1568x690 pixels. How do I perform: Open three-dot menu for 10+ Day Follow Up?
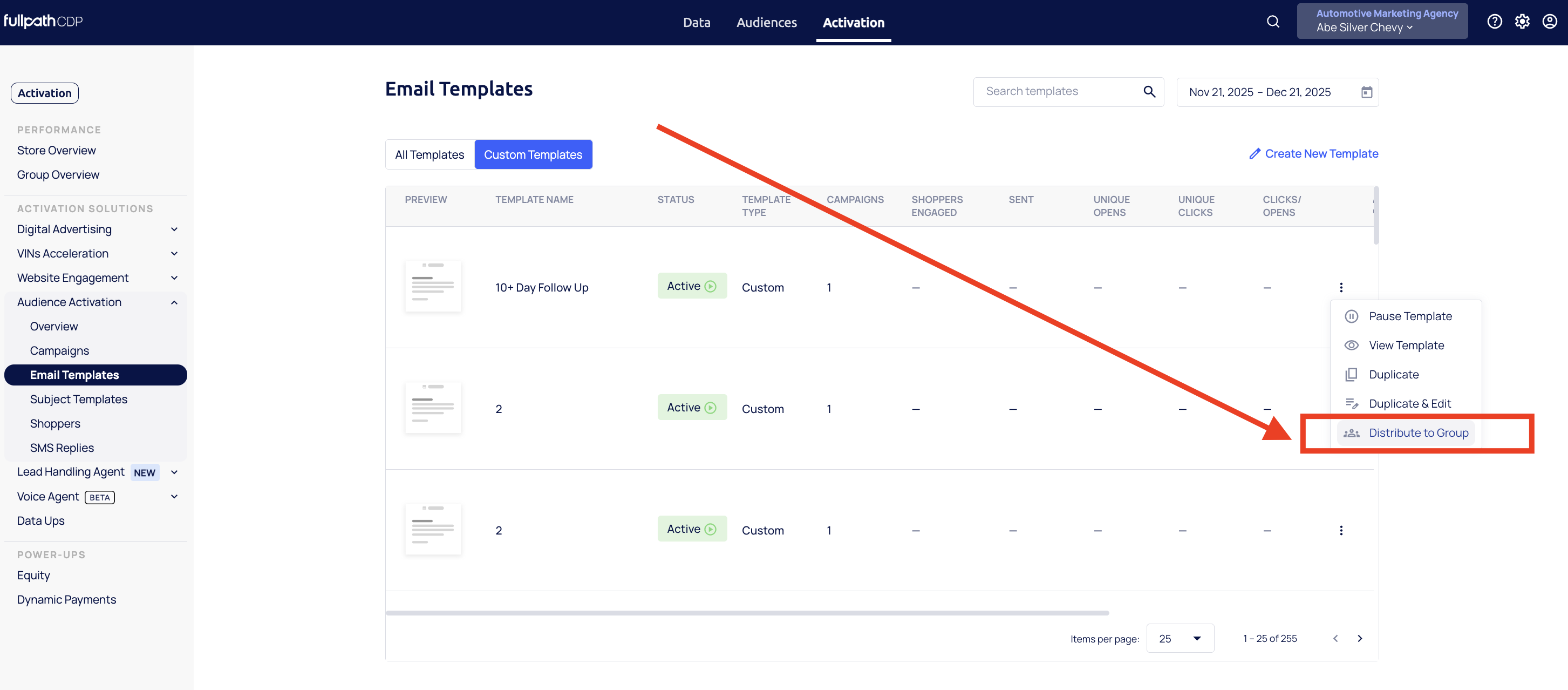tap(1341, 287)
